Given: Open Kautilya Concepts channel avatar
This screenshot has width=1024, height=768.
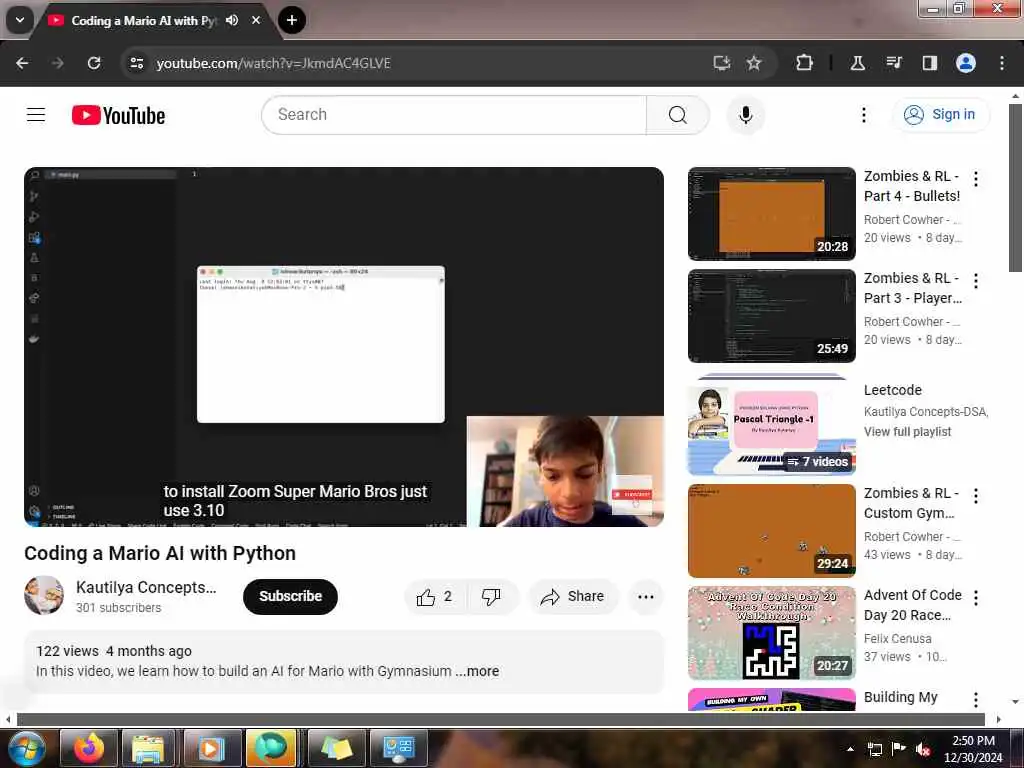Looking at the screenshot, I should pyautogui.click(x=44, y=595).
